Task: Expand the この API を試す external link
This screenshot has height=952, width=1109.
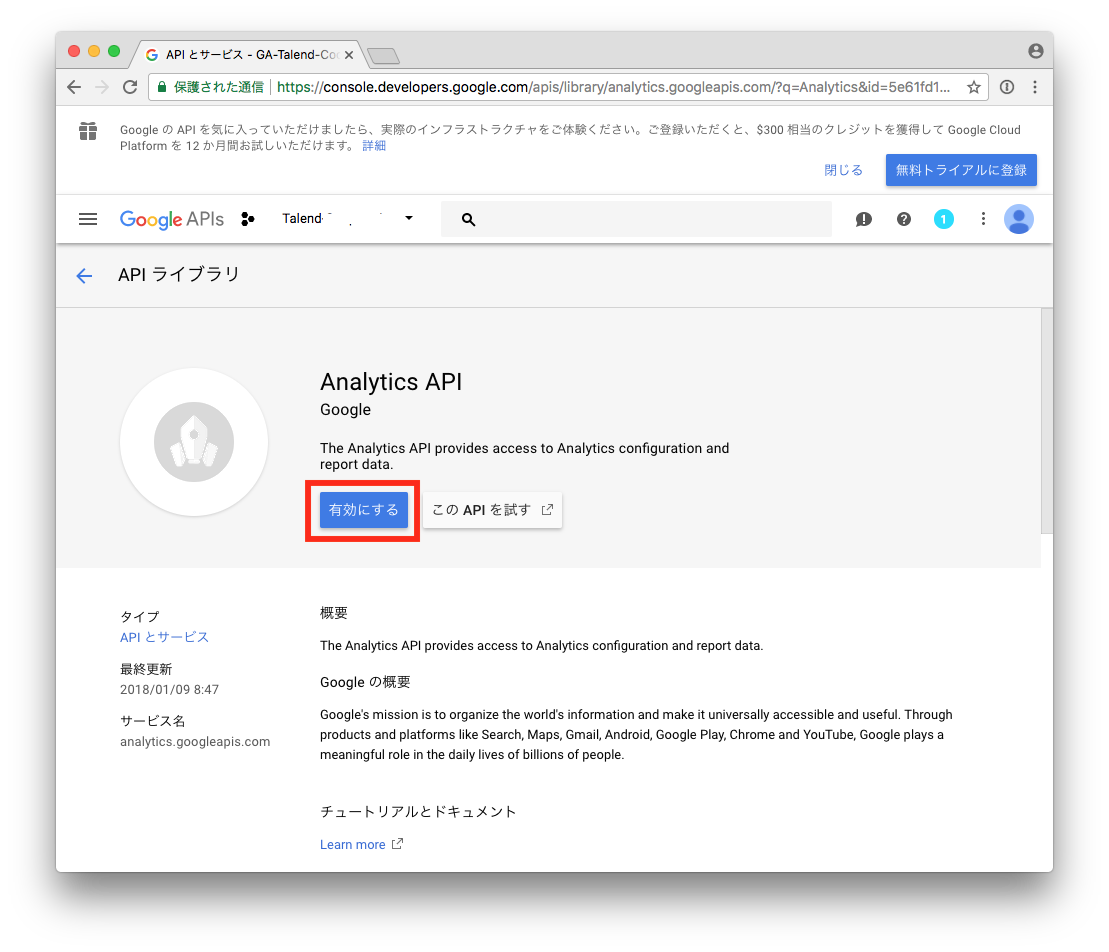Action: coord(492,509)
